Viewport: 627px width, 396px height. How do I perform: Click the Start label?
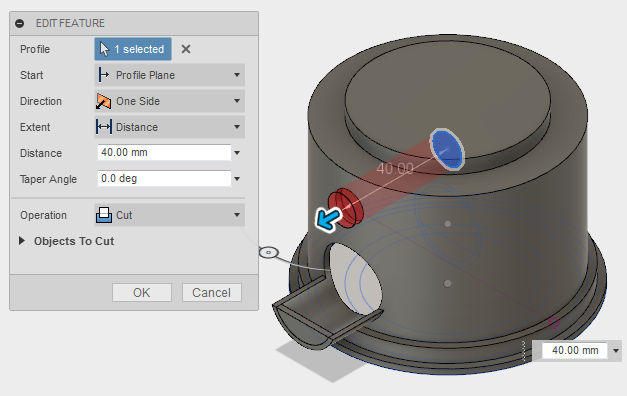click(x=32, y=75)
